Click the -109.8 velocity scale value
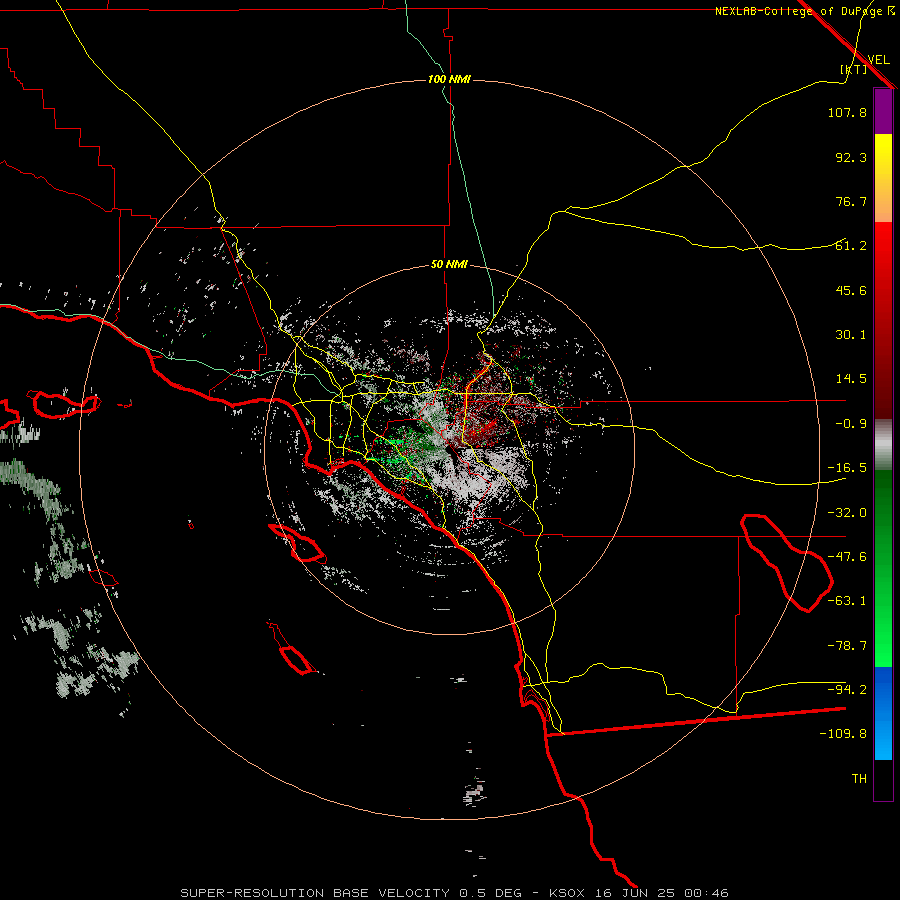This screenshot has width=900, height=900. point(843,734)
